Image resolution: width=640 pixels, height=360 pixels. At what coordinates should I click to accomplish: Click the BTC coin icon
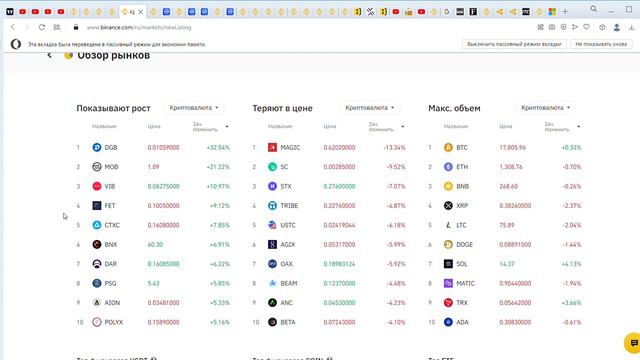[448, 147]
